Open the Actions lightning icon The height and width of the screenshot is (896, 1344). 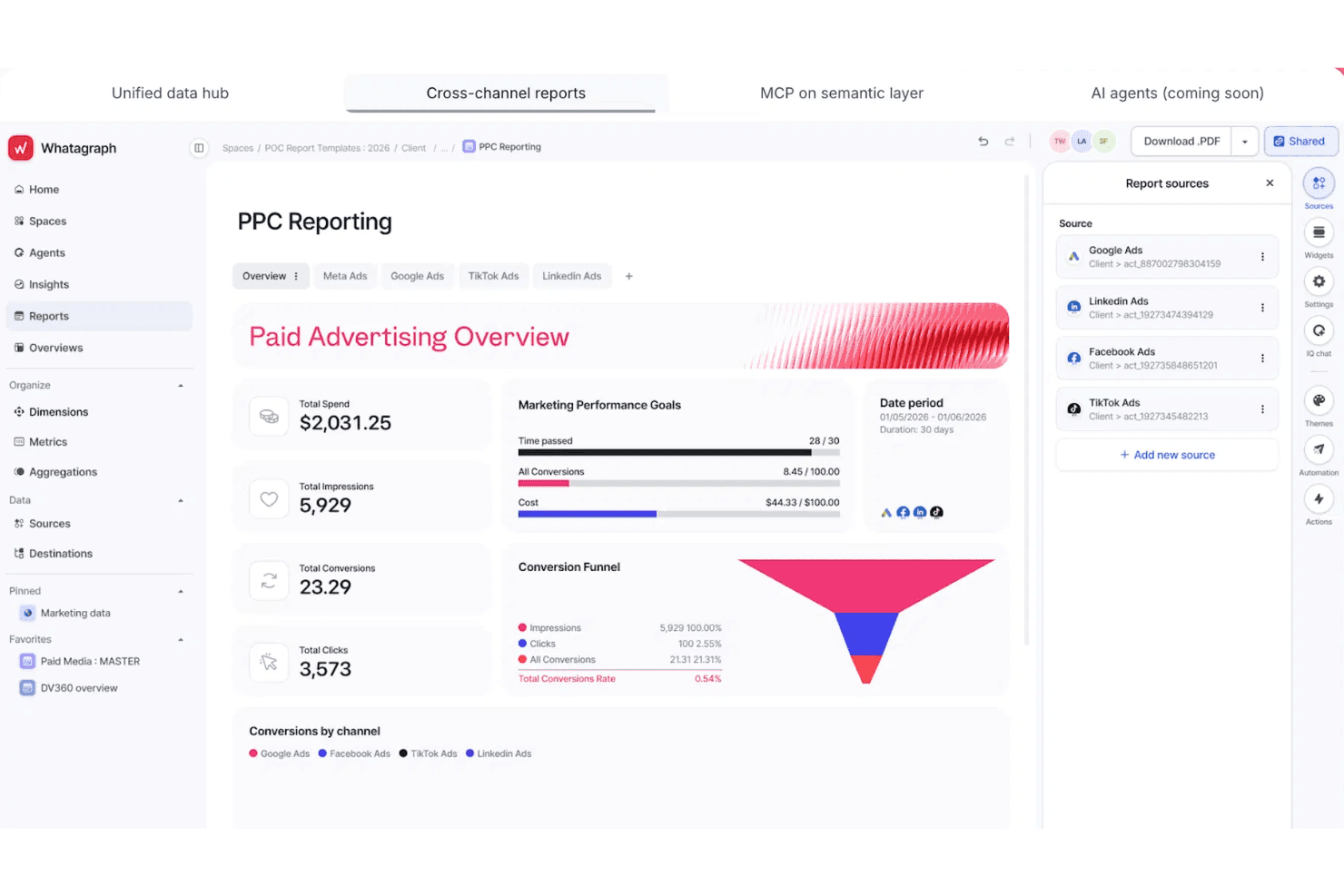point(1319,498)
